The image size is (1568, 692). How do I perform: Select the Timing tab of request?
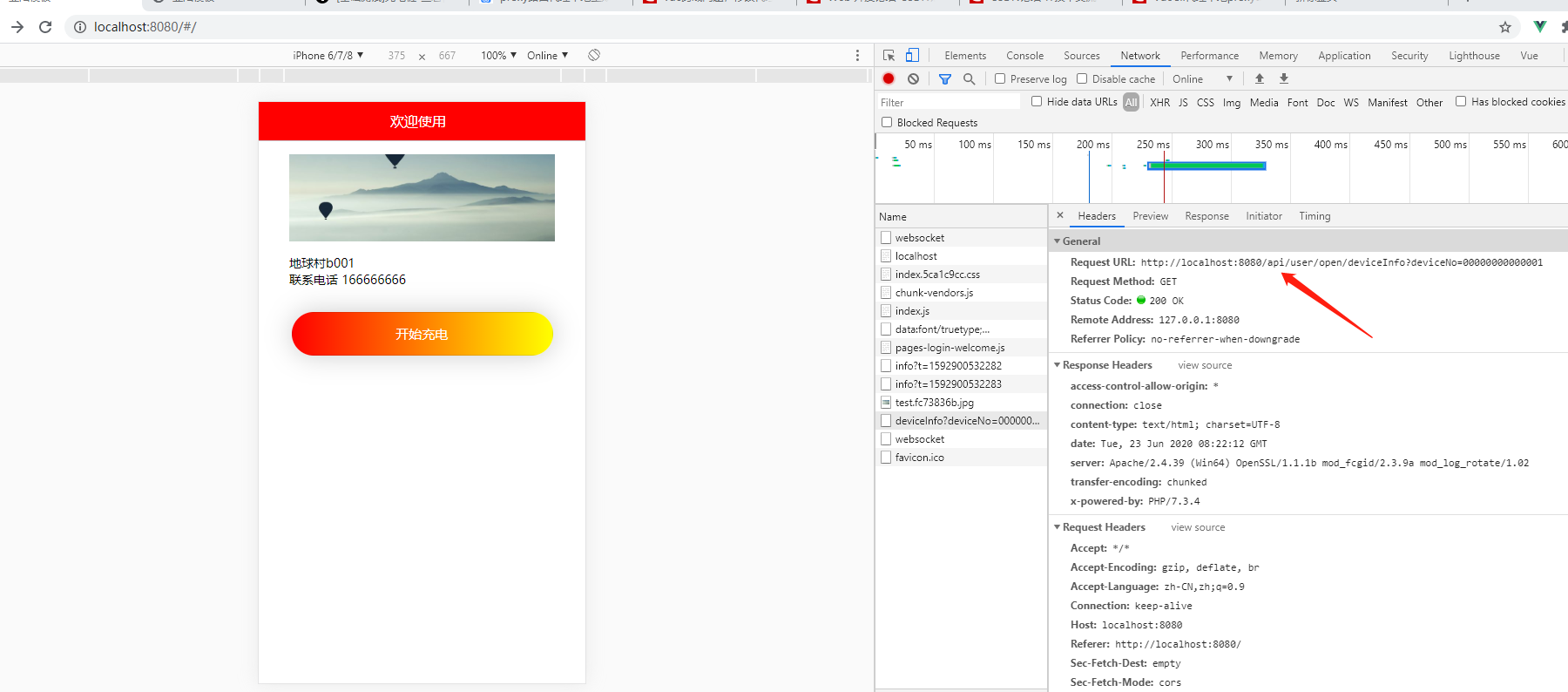click(1315, 216)
